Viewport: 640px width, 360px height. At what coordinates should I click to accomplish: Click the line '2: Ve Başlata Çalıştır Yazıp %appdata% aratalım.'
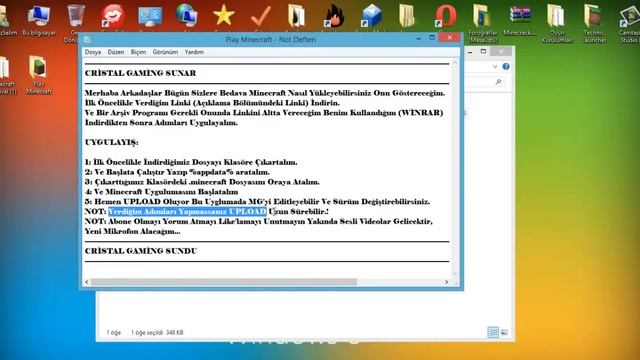pos(177,172)
